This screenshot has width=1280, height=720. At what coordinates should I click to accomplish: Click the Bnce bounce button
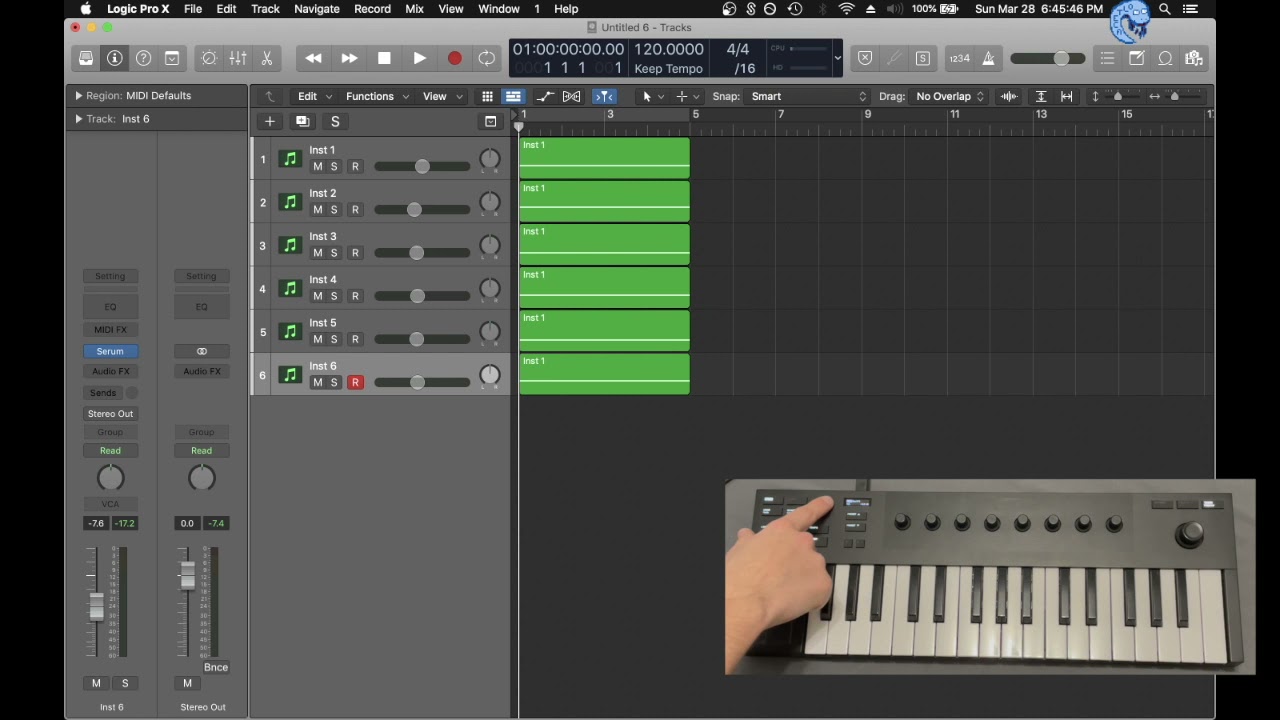point(216,667)
